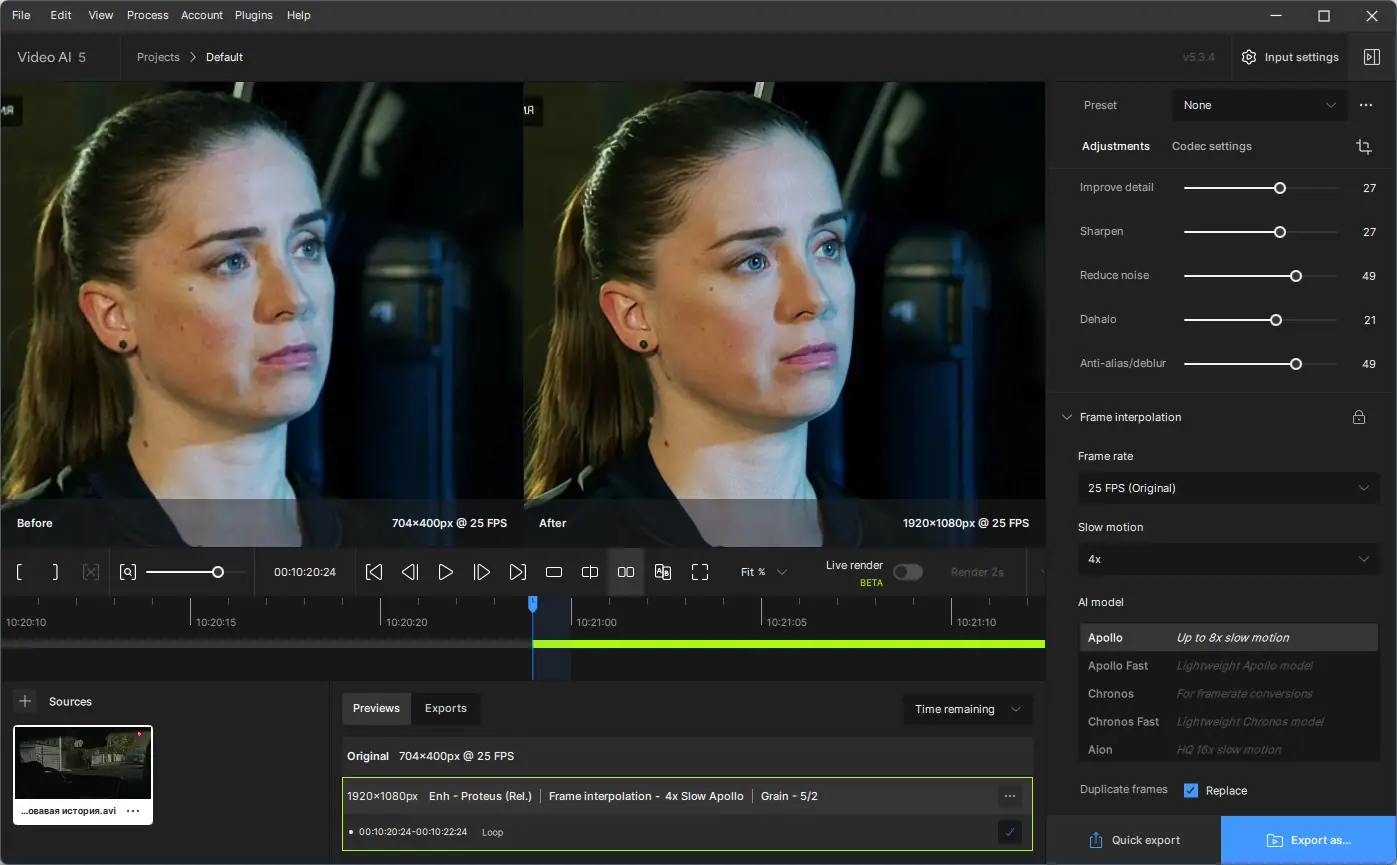Switch to single view layout icon

click(x=554, y=572)
